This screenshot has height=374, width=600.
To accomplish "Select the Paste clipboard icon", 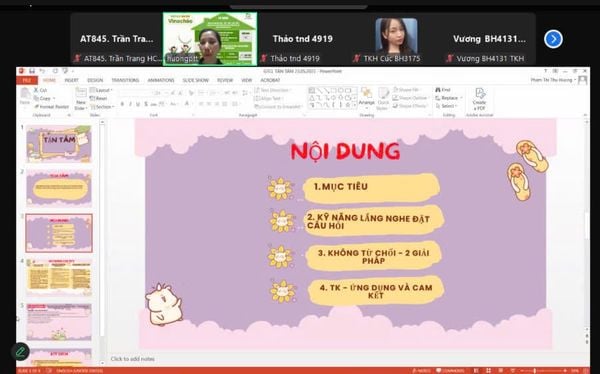I will point(25,96).
